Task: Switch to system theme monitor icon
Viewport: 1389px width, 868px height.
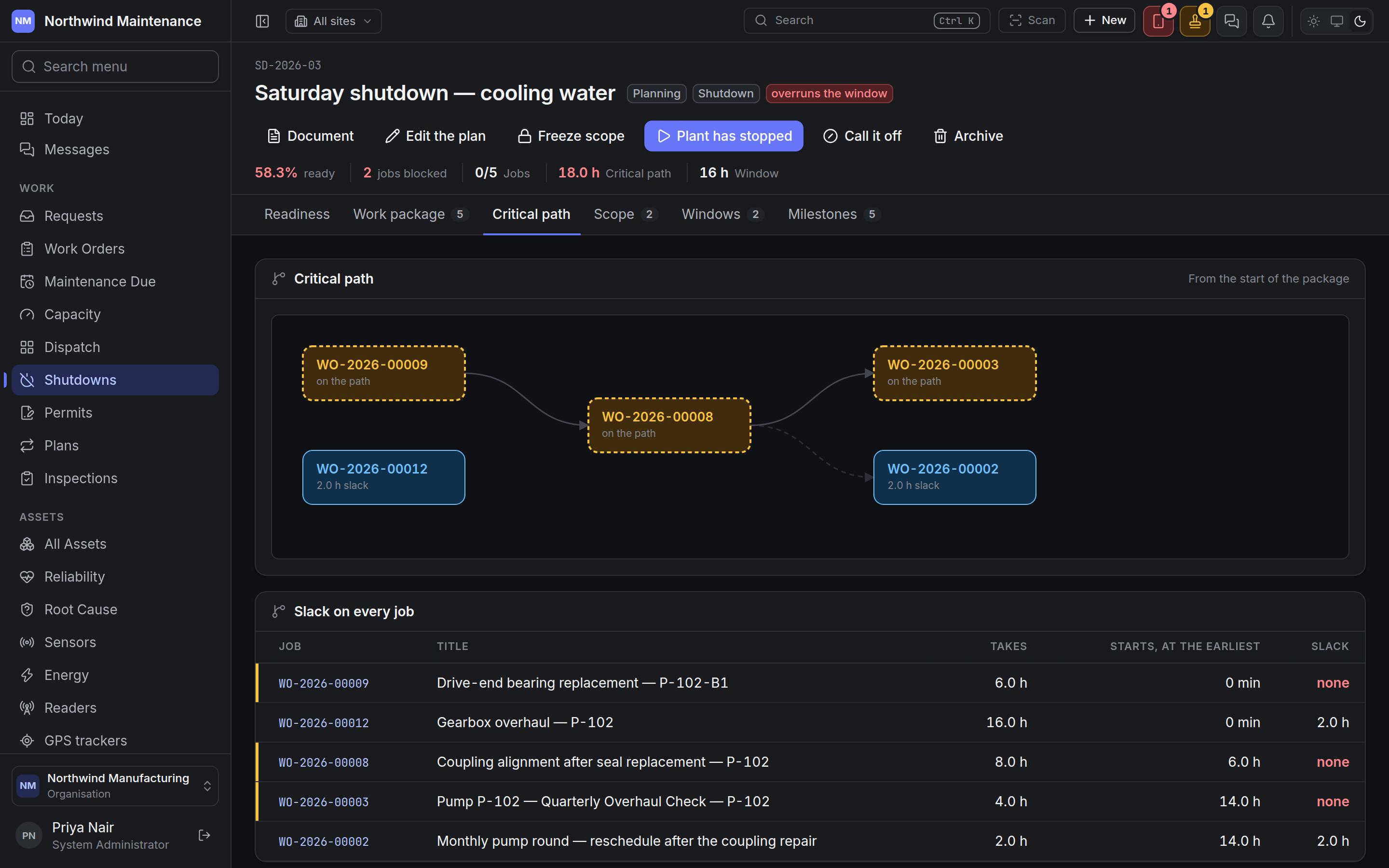Action: tap(1337, 21)
